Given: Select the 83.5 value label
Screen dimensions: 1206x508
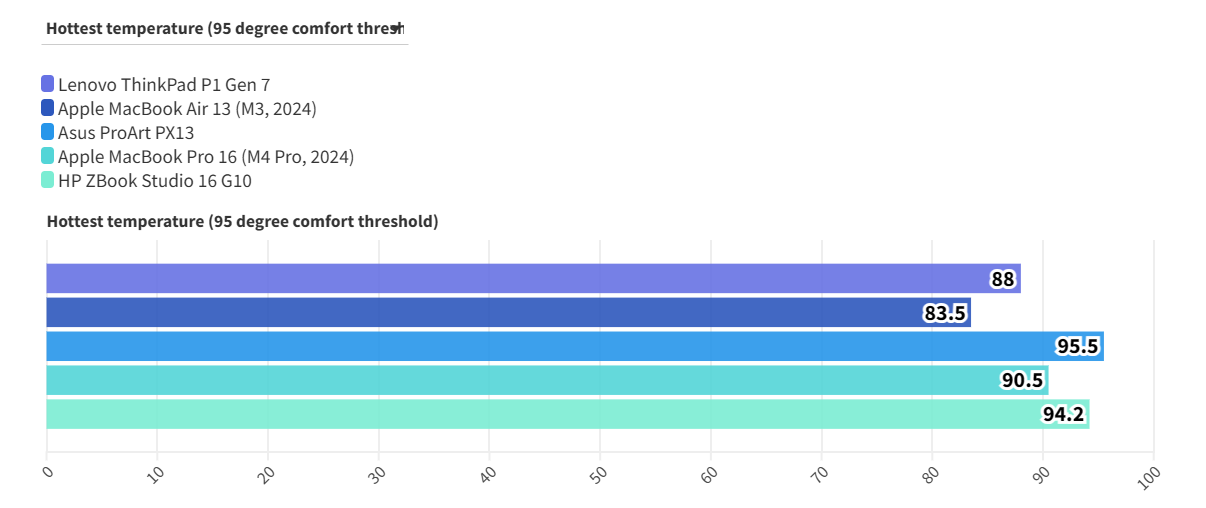Looking at the screenshot, I should click(x=945, y=313).
